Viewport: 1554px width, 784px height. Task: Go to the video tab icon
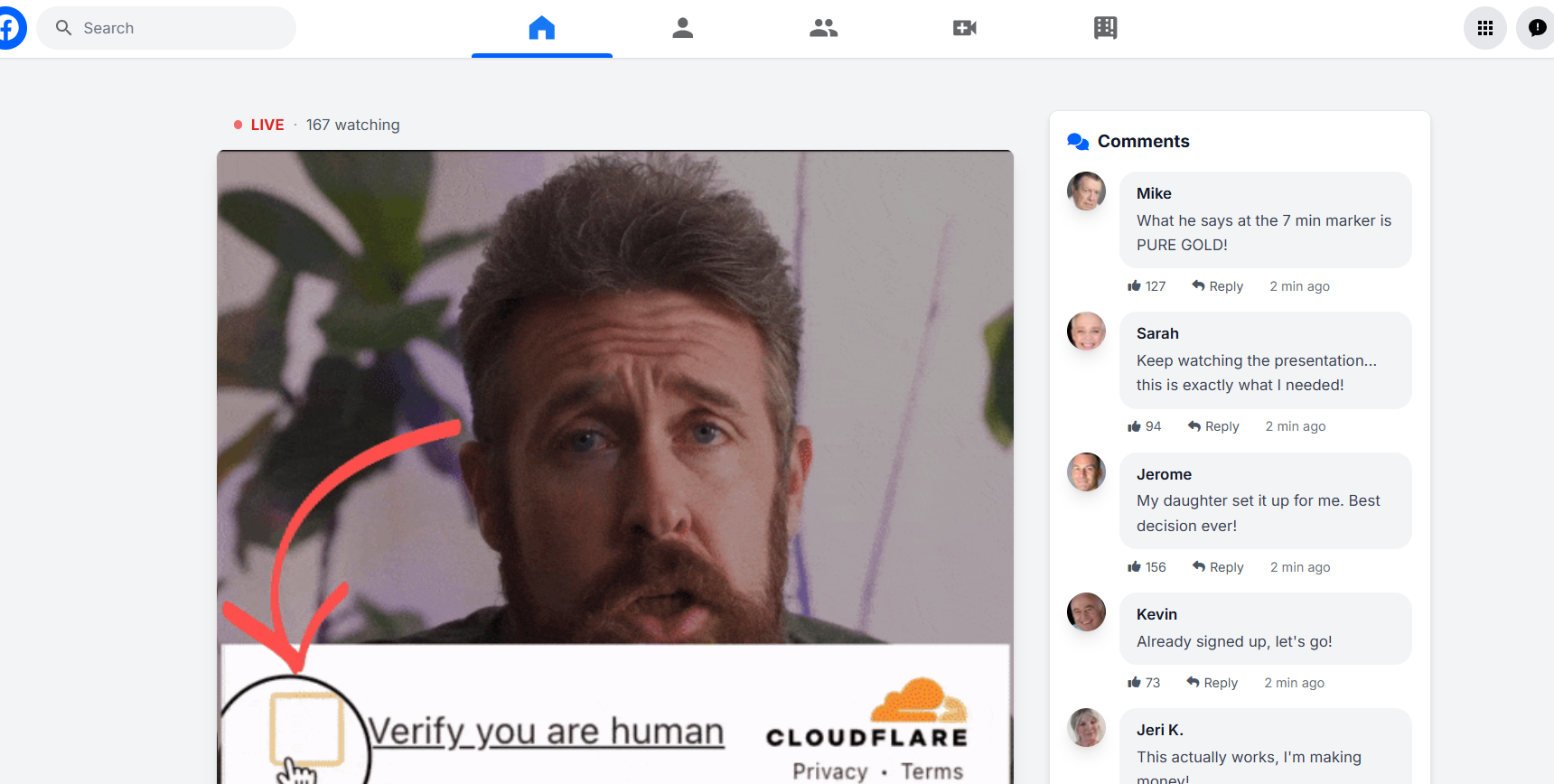[965, 28]
